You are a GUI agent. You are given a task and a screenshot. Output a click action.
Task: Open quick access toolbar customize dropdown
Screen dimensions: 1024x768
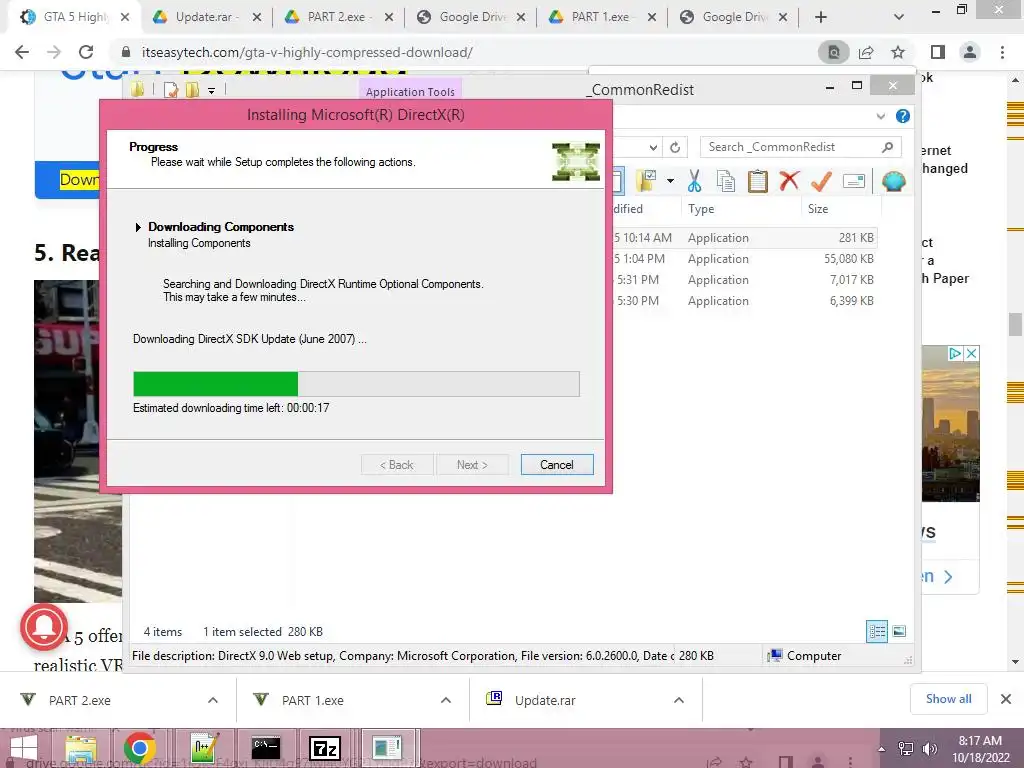(x=212, y=91)
